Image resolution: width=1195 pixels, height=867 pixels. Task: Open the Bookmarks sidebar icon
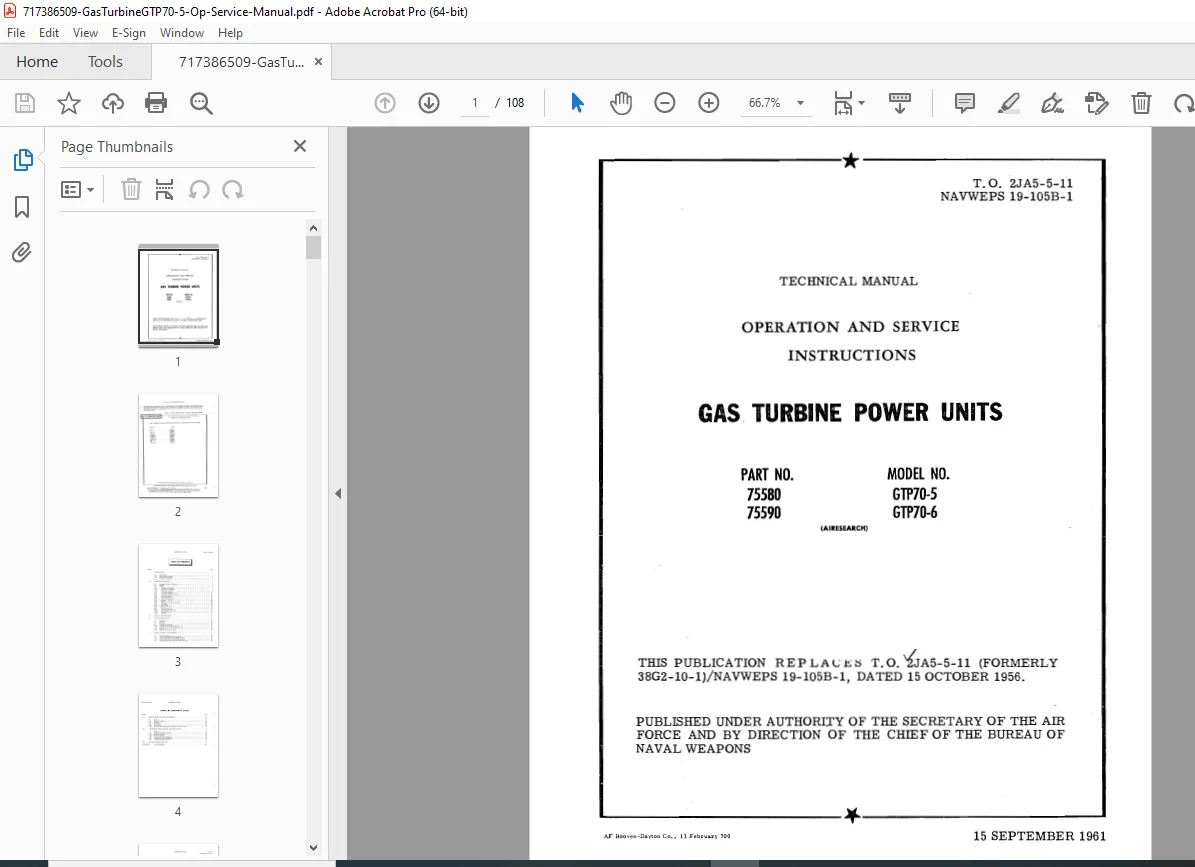[x=22, y=206]
